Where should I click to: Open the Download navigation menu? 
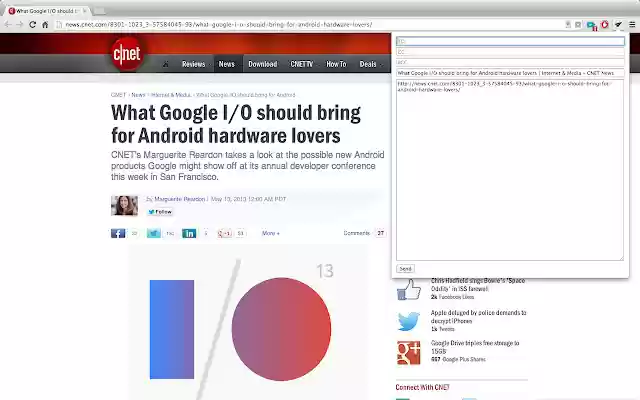coord(262,64)
